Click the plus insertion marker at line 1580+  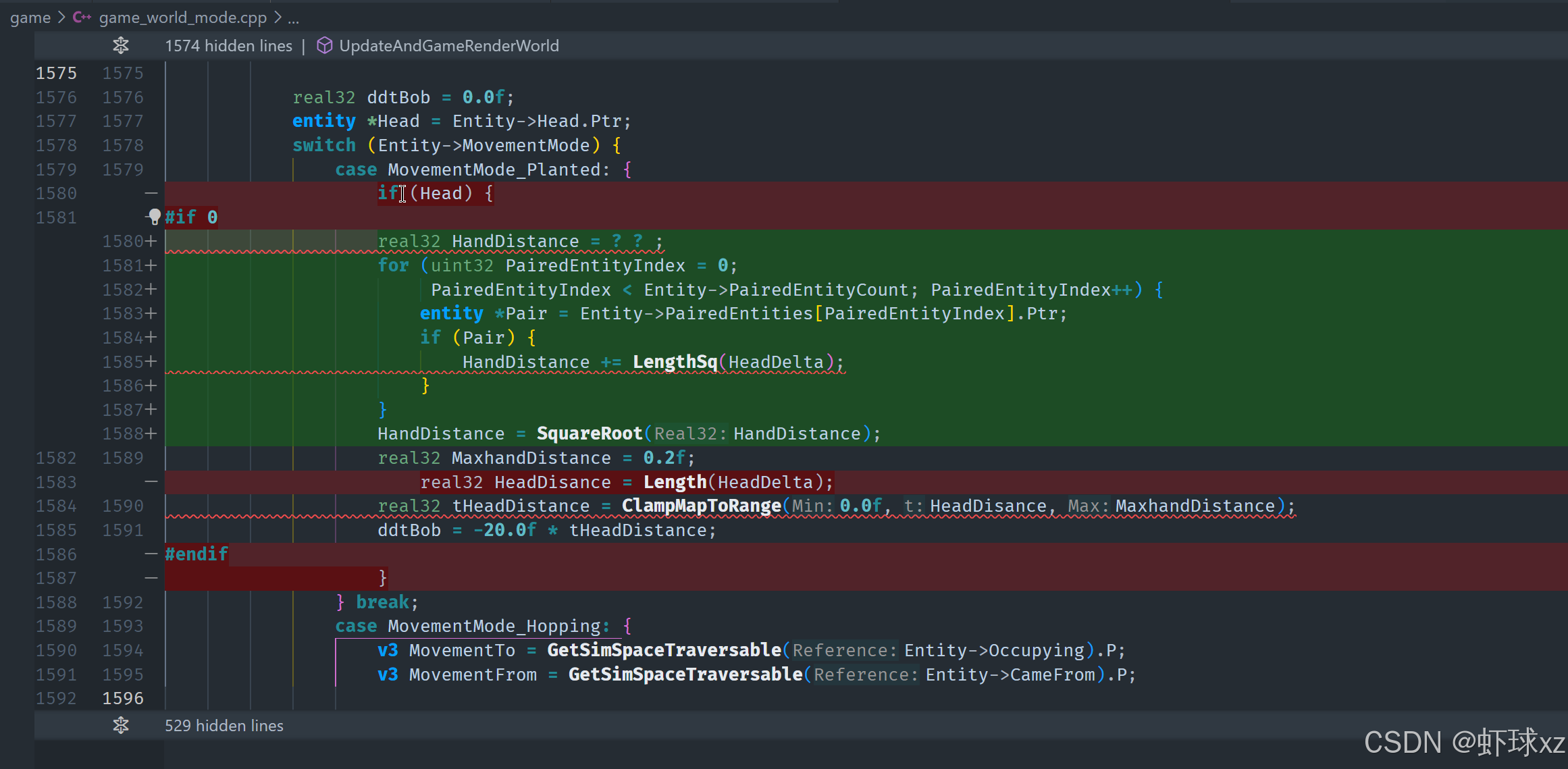(151, 241)
